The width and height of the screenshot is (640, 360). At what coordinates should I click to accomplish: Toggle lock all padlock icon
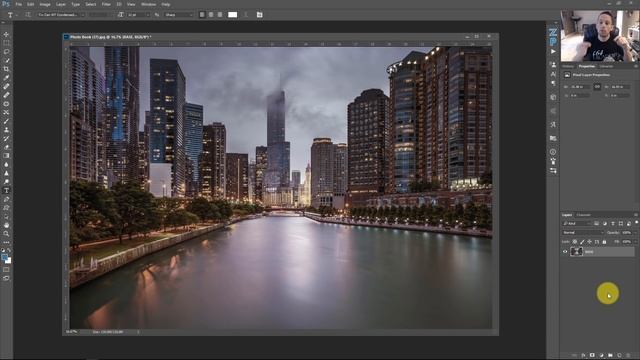tap(604, 242)
